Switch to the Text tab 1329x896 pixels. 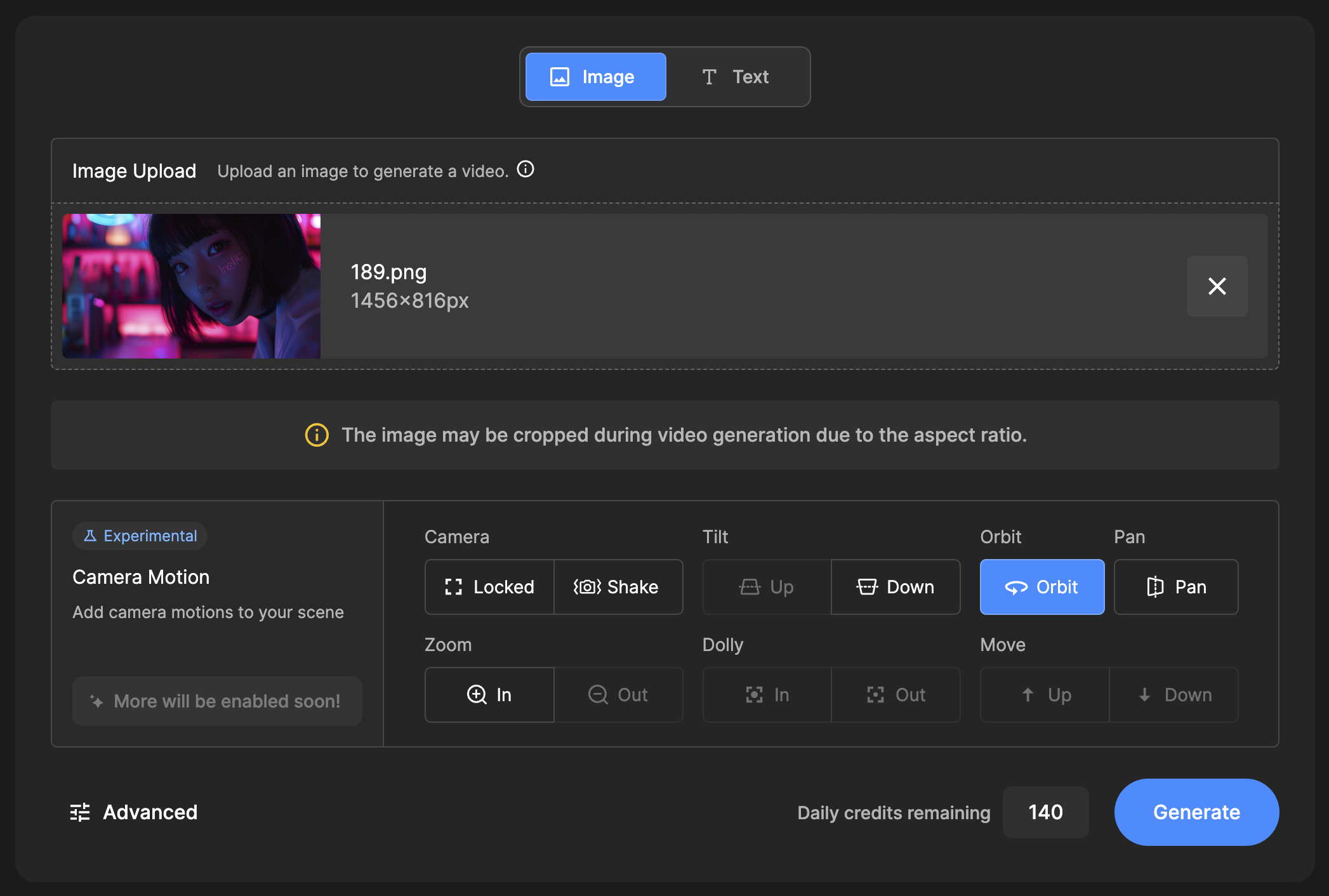tap(736, 77)
